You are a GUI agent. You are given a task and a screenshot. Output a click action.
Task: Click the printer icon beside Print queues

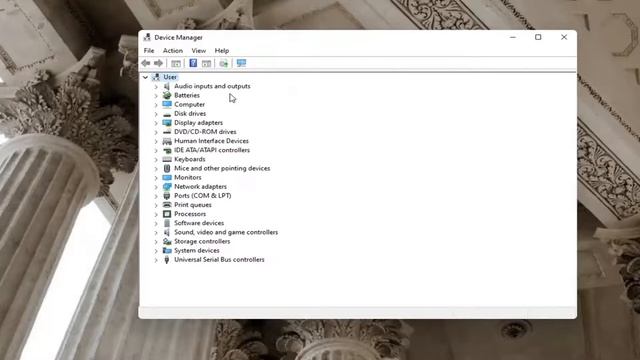pos(167,205)
